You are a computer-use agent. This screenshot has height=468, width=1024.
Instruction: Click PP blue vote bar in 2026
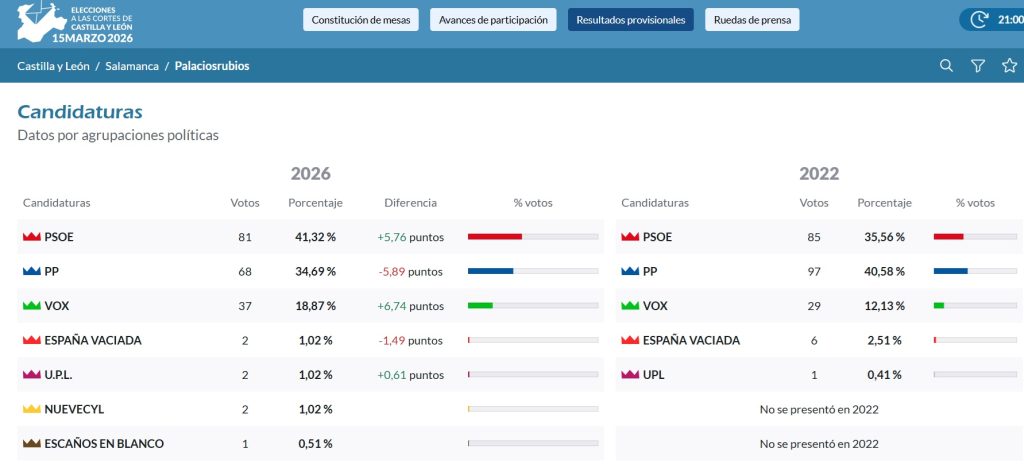pyautogui.click(x=490, y=271)
